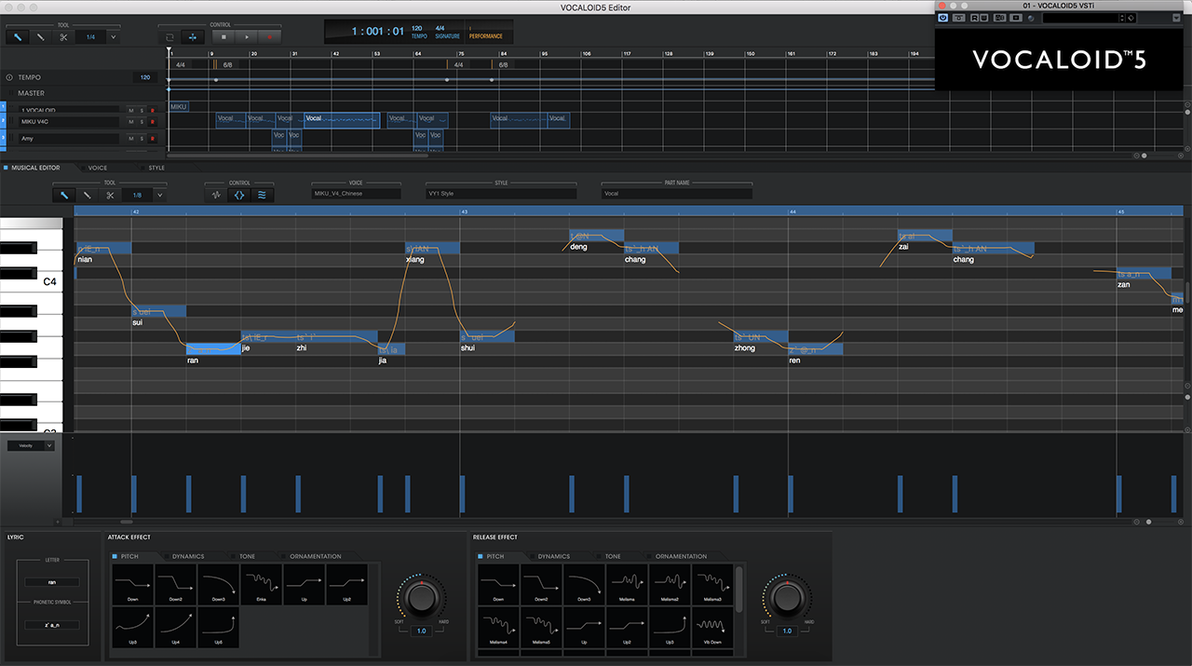This screenshot has width=1192, height=666.
Task: Select the scissors tool in the top toolbar
Action: [x=63, y=36]
